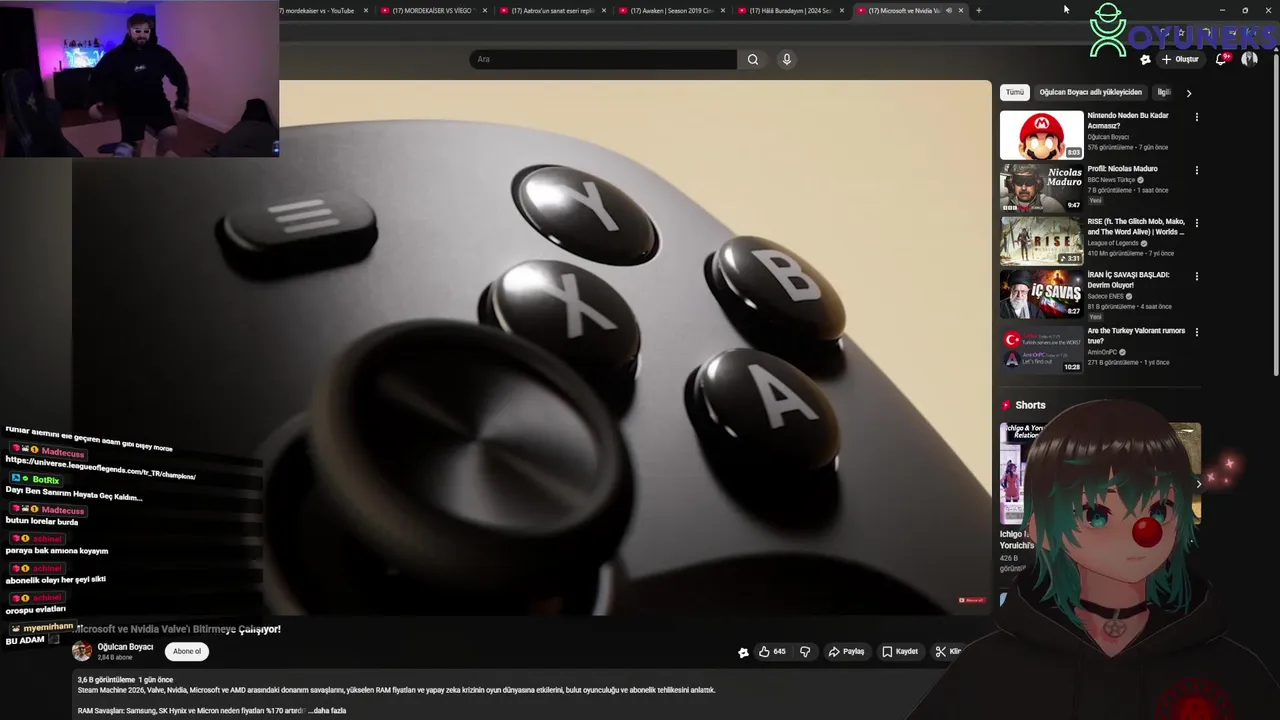Open a new browser tab
The width and height of the screenshot is (1280, 720).
979,11
